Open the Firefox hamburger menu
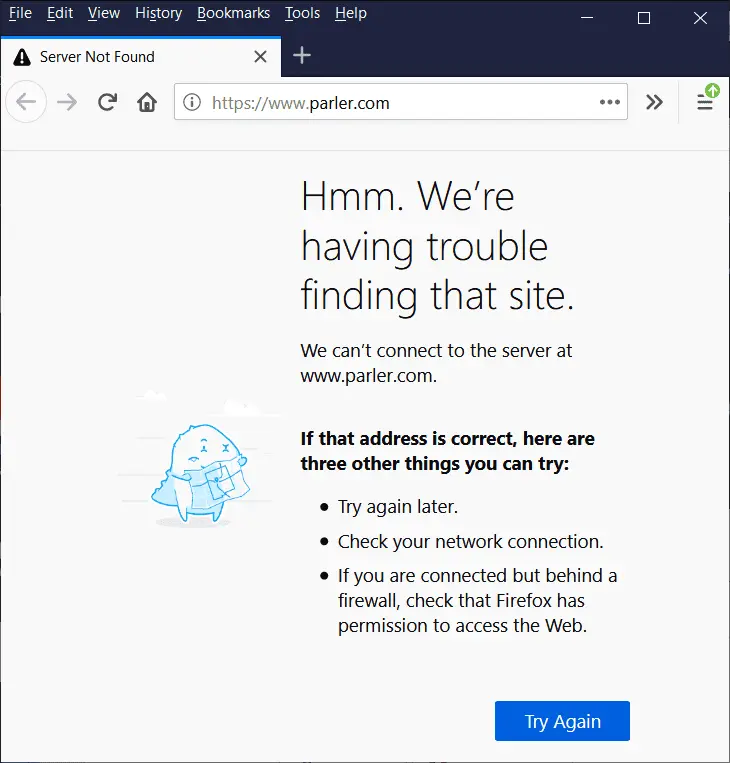Viewport: 730px width, 763px height. tap(705, 102)
